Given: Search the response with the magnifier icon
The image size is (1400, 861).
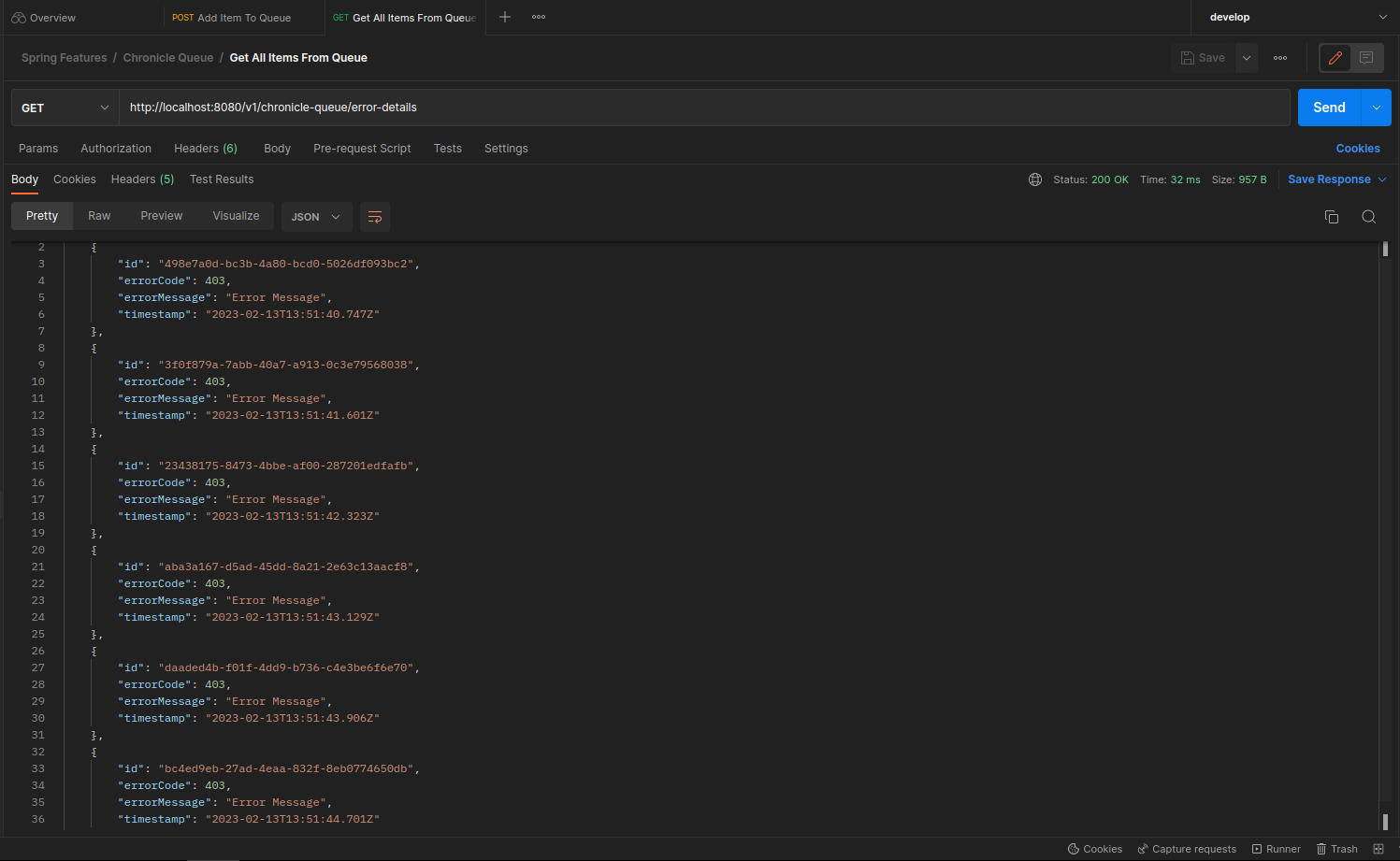Looking at the screenshot, I should click(x=1369, y=217).
